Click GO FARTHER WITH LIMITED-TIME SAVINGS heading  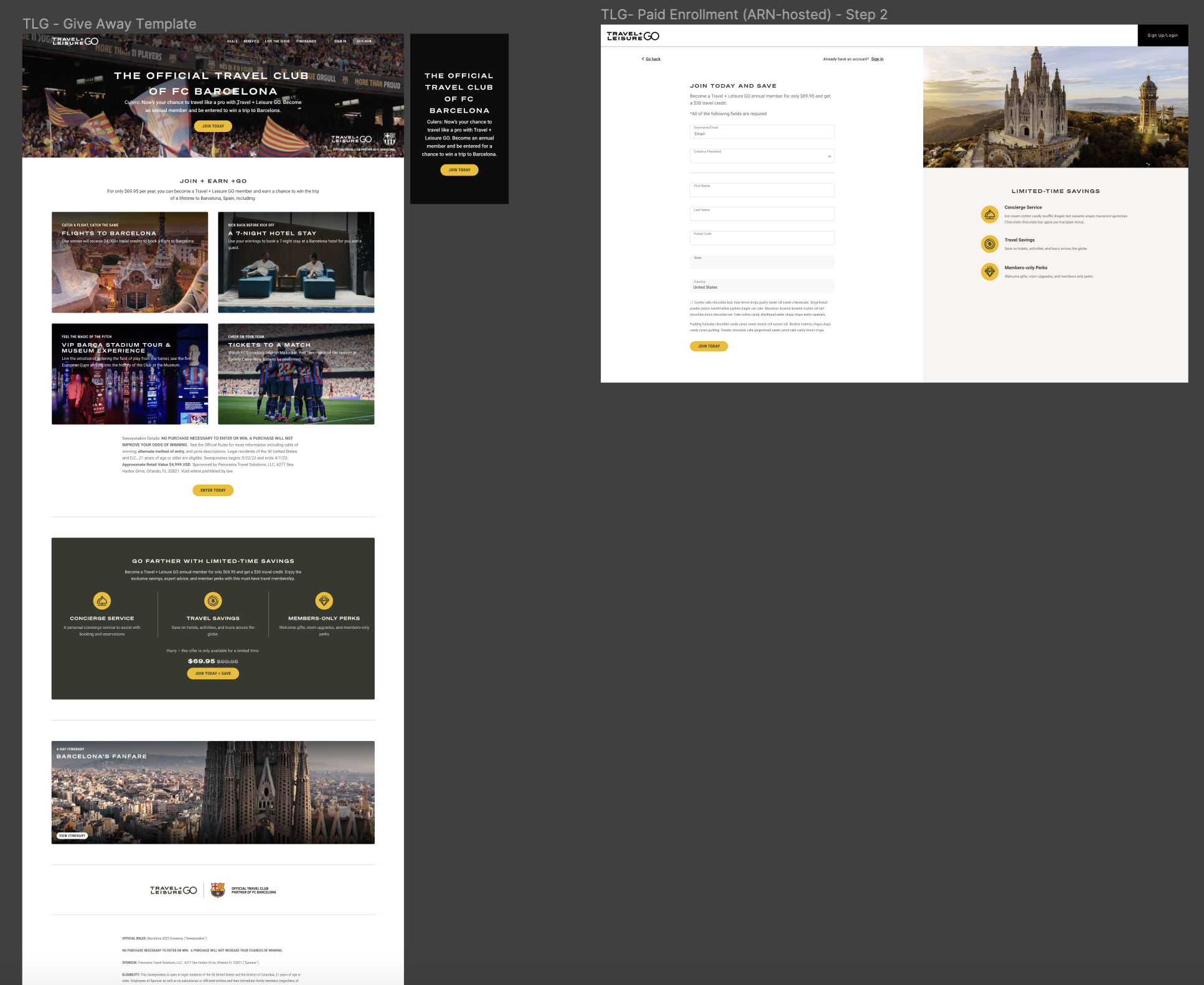coord(213,561)
